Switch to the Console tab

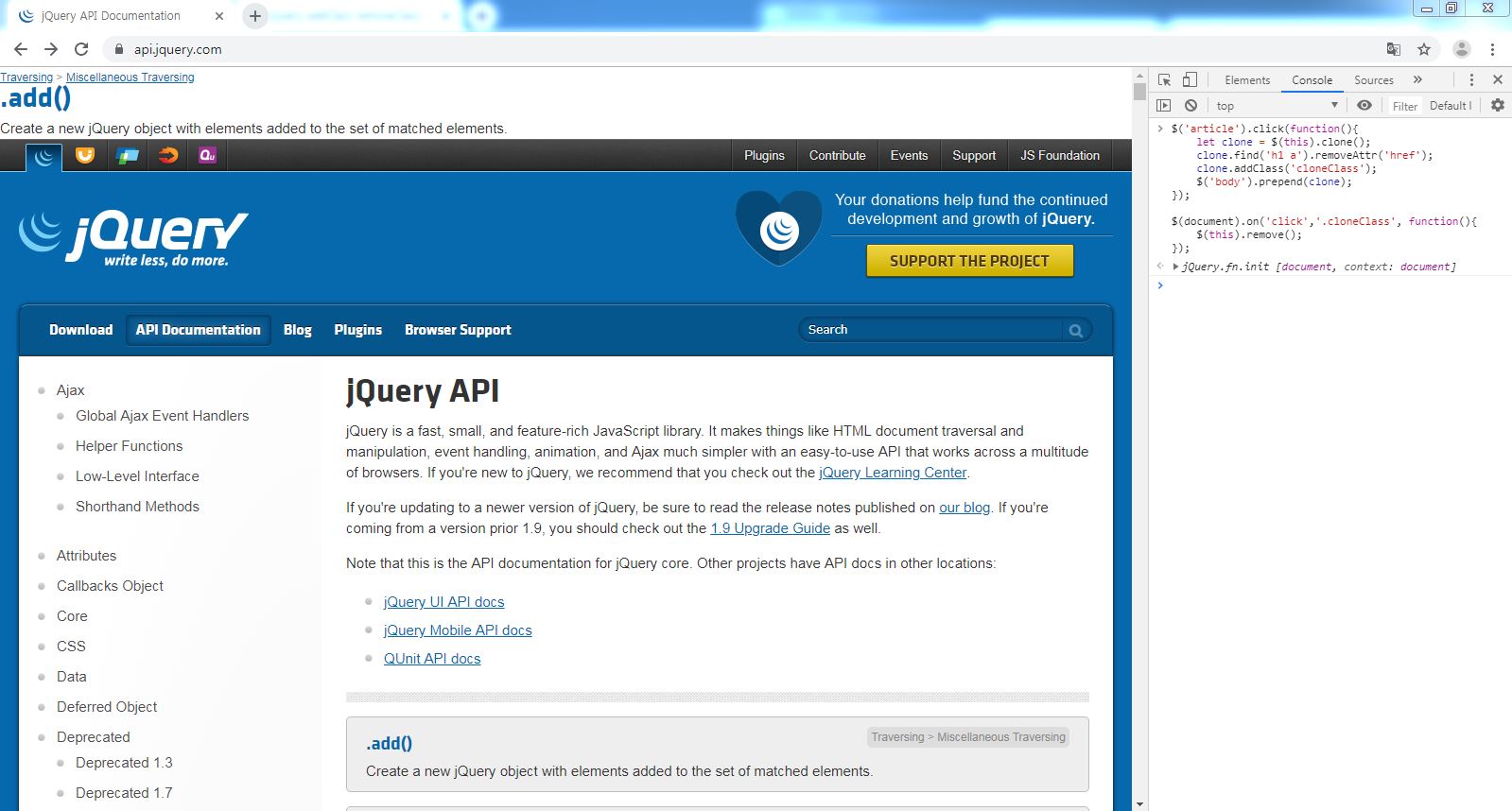(x=1312, y=80)
